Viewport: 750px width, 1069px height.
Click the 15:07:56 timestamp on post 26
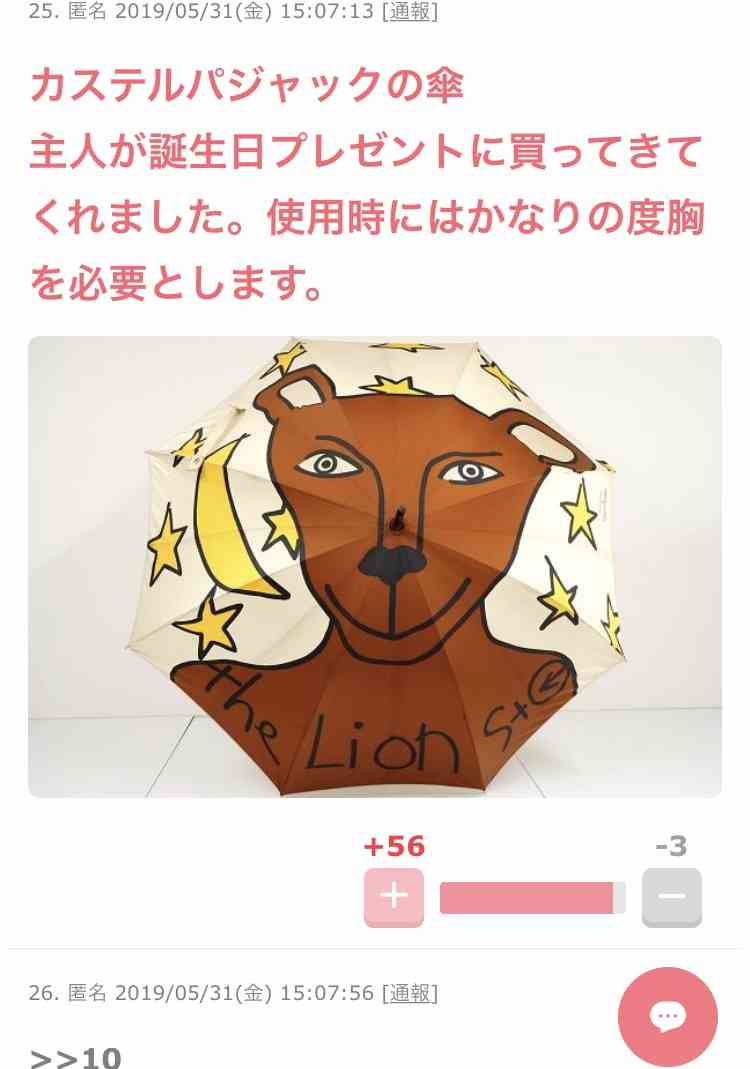[327, 993]
